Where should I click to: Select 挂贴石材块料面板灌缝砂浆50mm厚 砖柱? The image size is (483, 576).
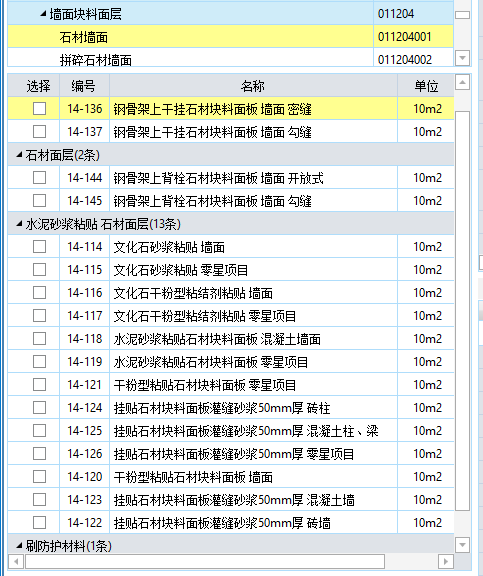(x=222, y=408)
